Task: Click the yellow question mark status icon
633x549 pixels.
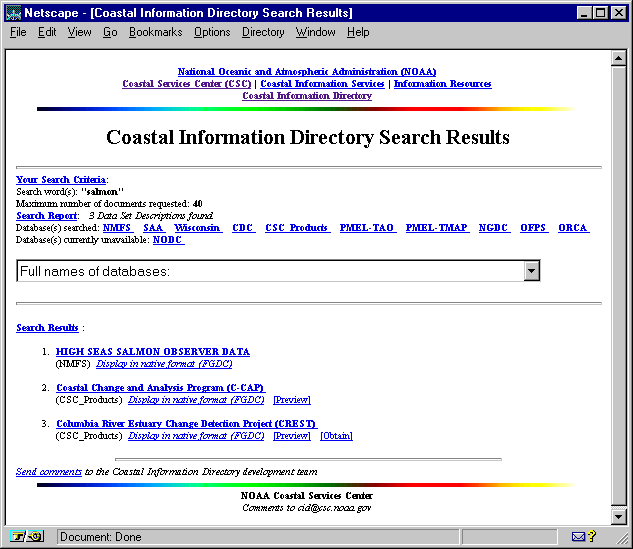Action: pos(592,536)
